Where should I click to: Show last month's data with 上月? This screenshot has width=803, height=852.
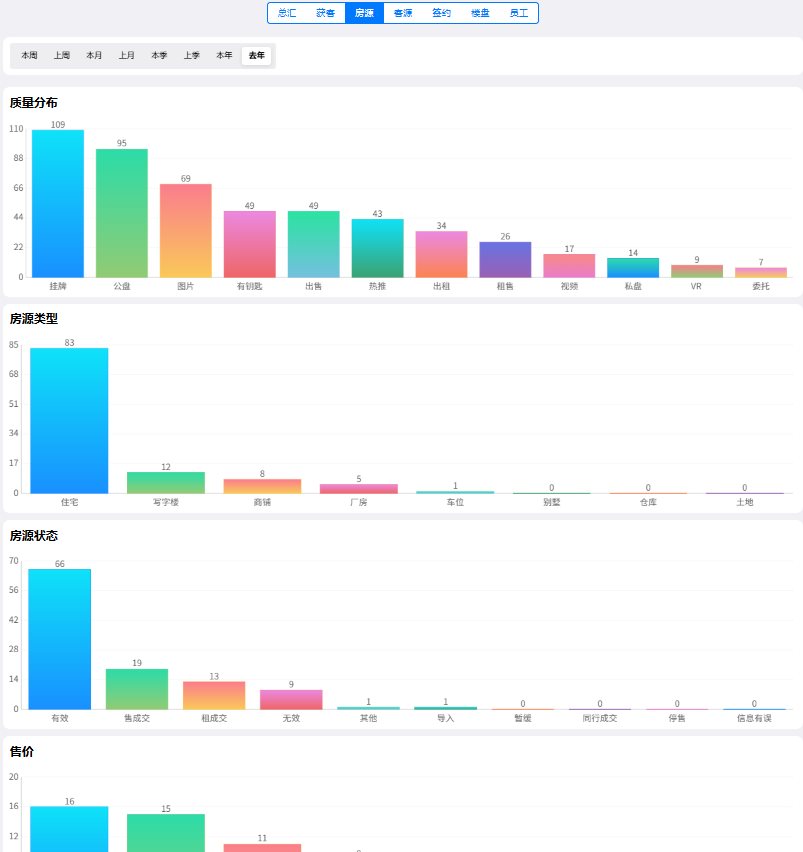127,55
